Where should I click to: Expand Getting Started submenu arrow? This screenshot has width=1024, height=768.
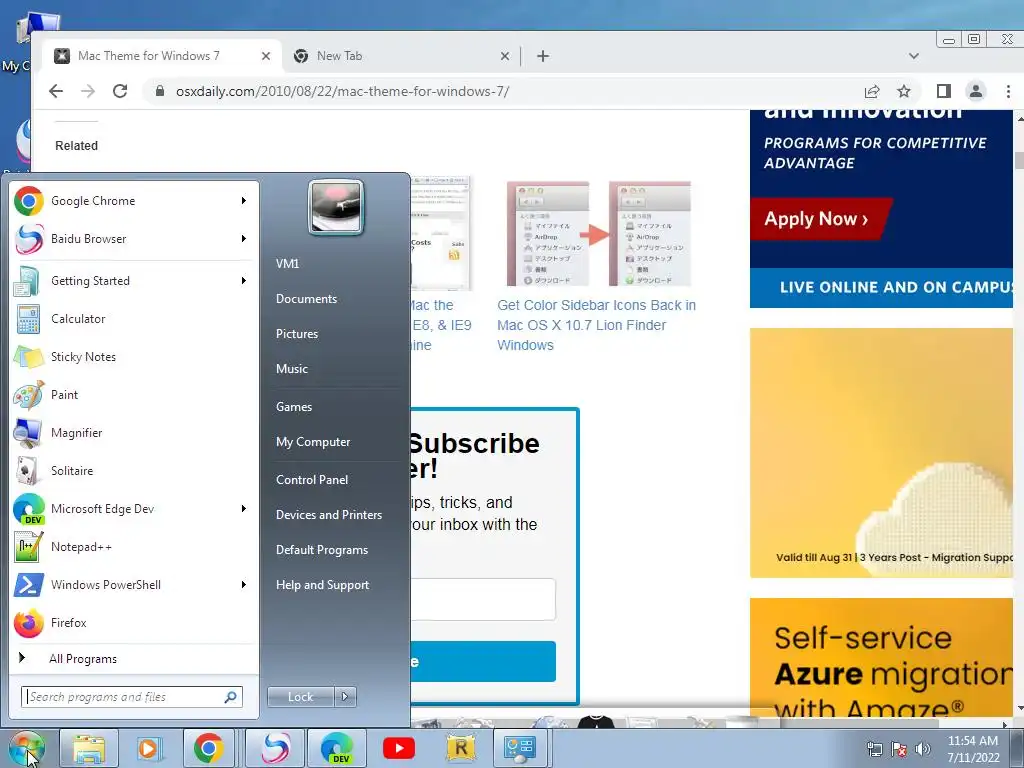click(244, 281)
